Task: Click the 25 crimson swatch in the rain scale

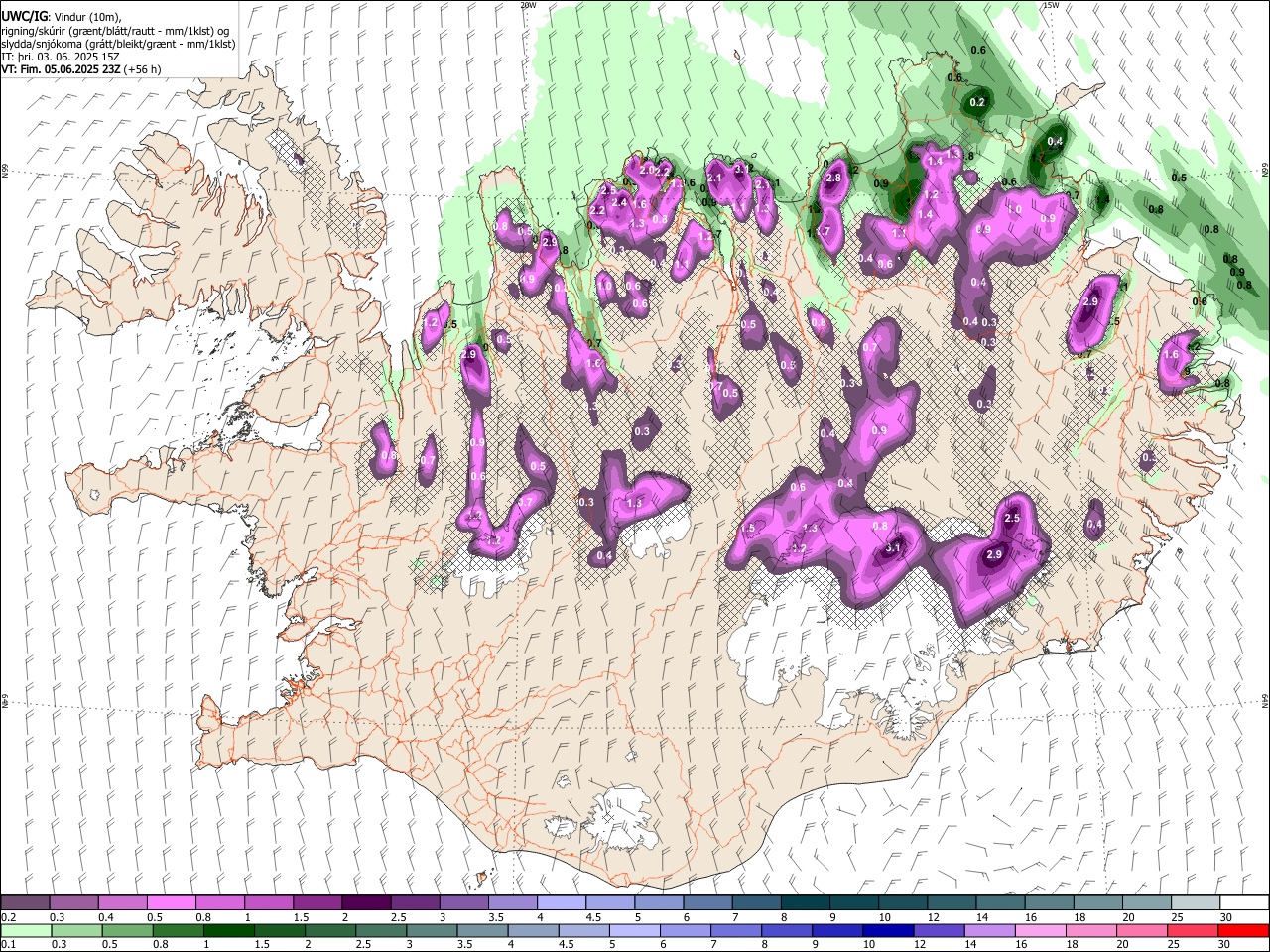Action: (x=1192, y=930)
